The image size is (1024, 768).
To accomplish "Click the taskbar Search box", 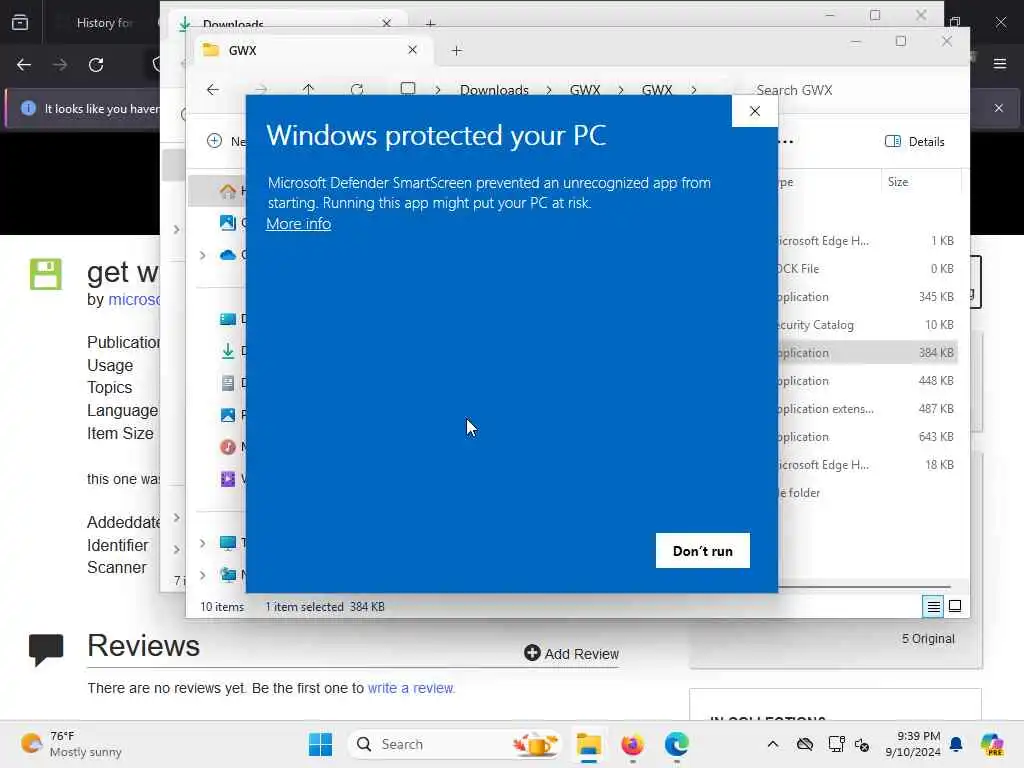I will pos(455,744).
